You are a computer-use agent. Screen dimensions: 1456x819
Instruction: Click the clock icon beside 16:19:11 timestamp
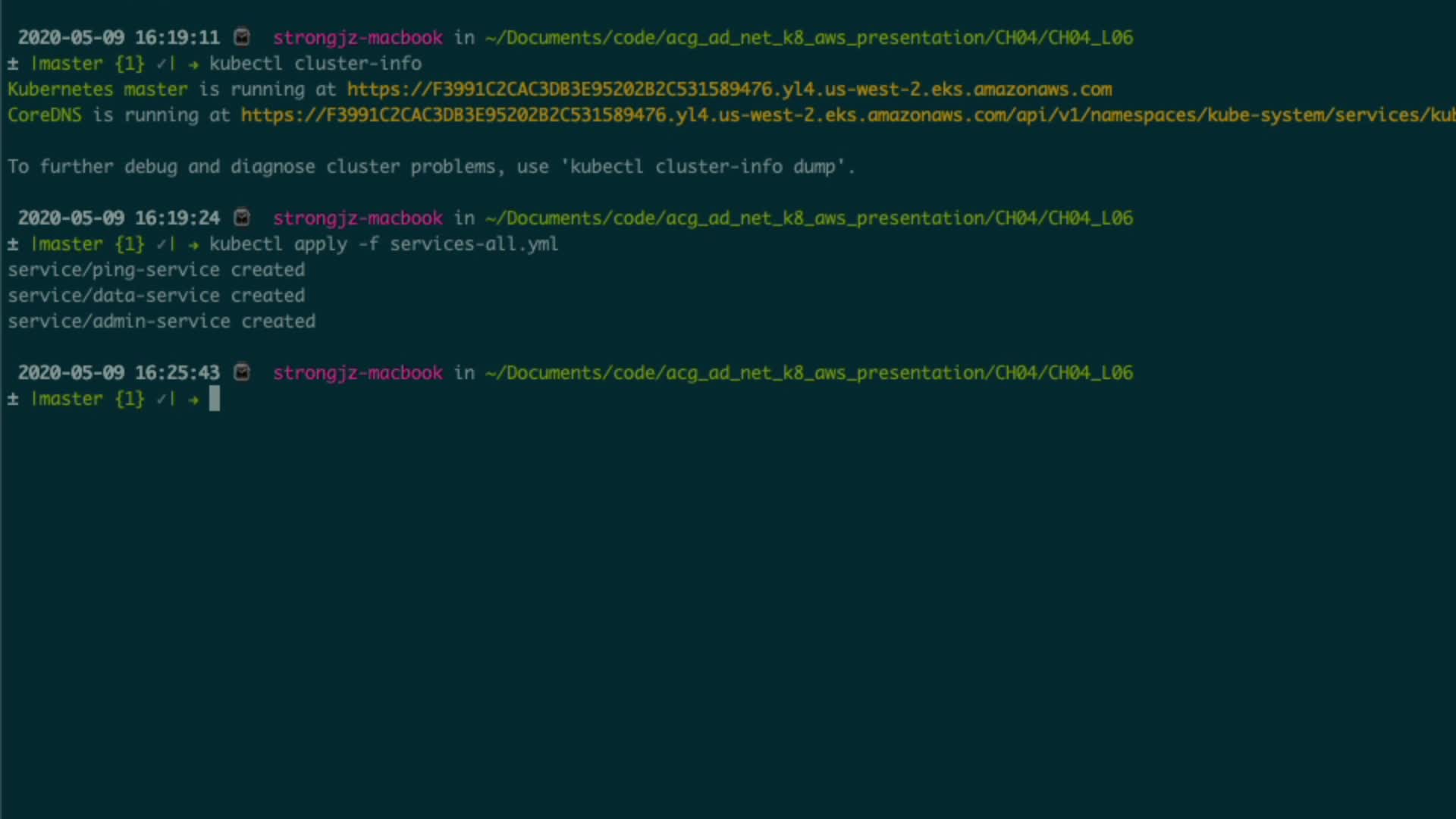(242, 37)
